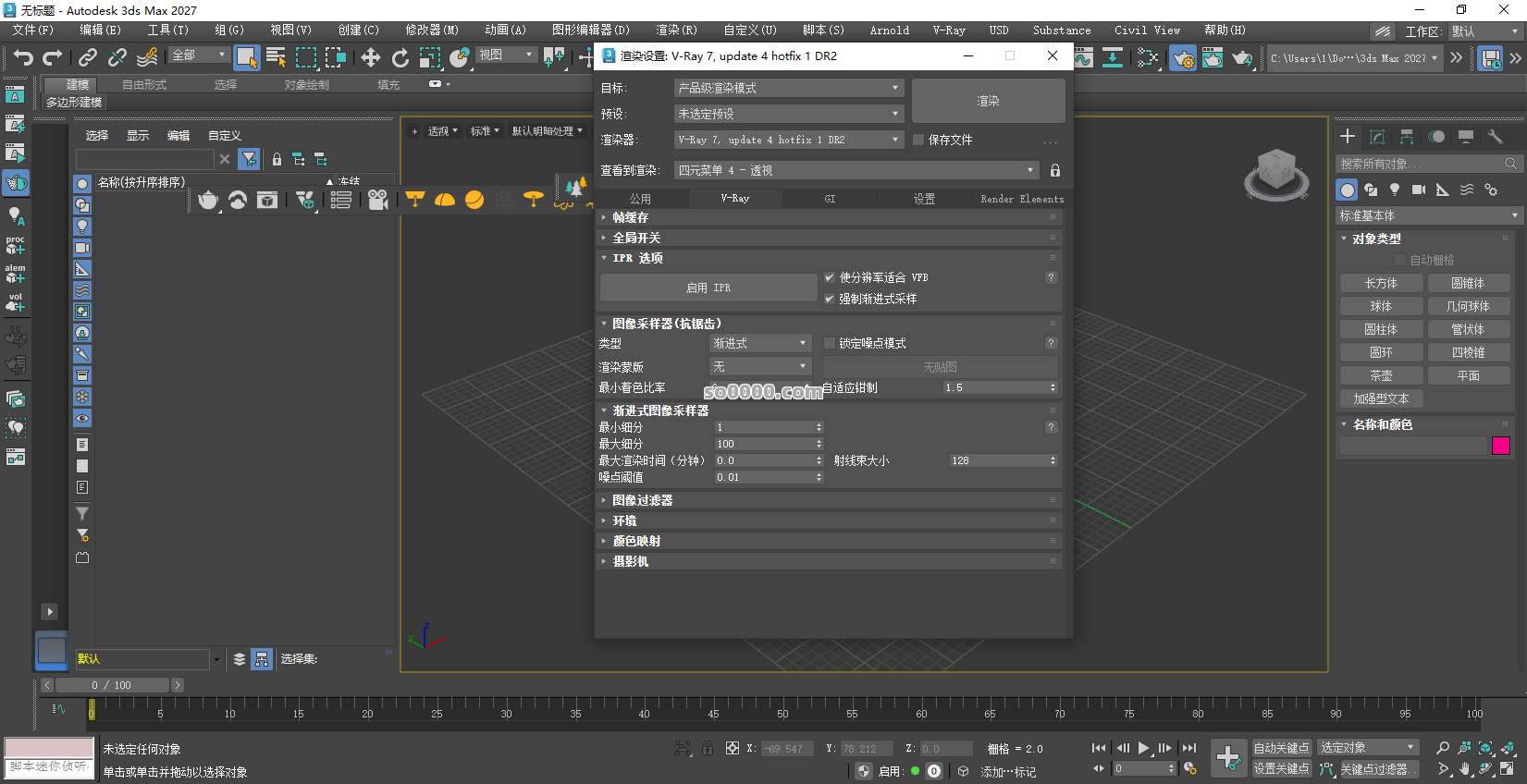Click the 长方体 box object button
The image size is (1527, 784).
coord(1381,283)
